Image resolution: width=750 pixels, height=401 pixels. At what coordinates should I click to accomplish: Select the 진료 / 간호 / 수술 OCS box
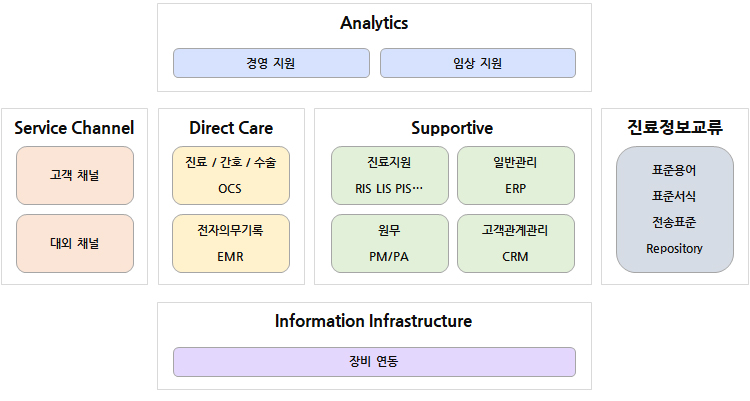231,176
